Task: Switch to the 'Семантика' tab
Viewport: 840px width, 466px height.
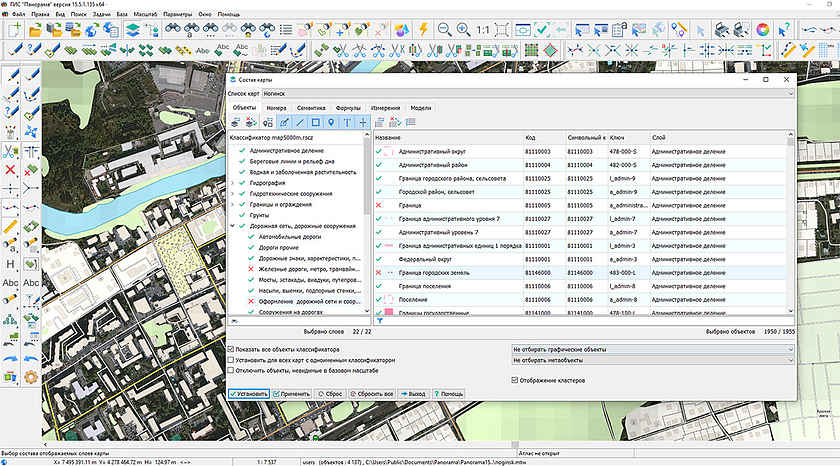Action: pyautogui.click(x=311, y=107)
